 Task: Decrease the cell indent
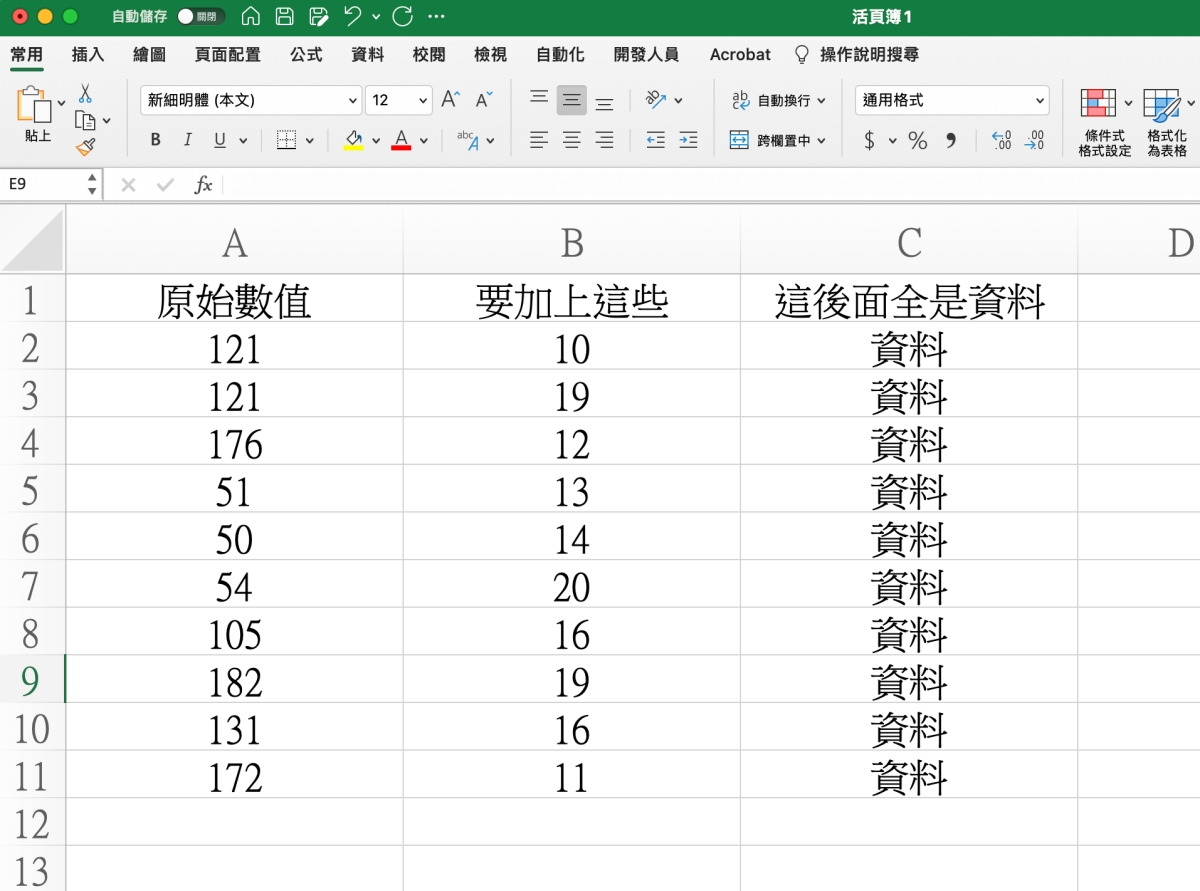pyautogui.click(x=656, y=140)
